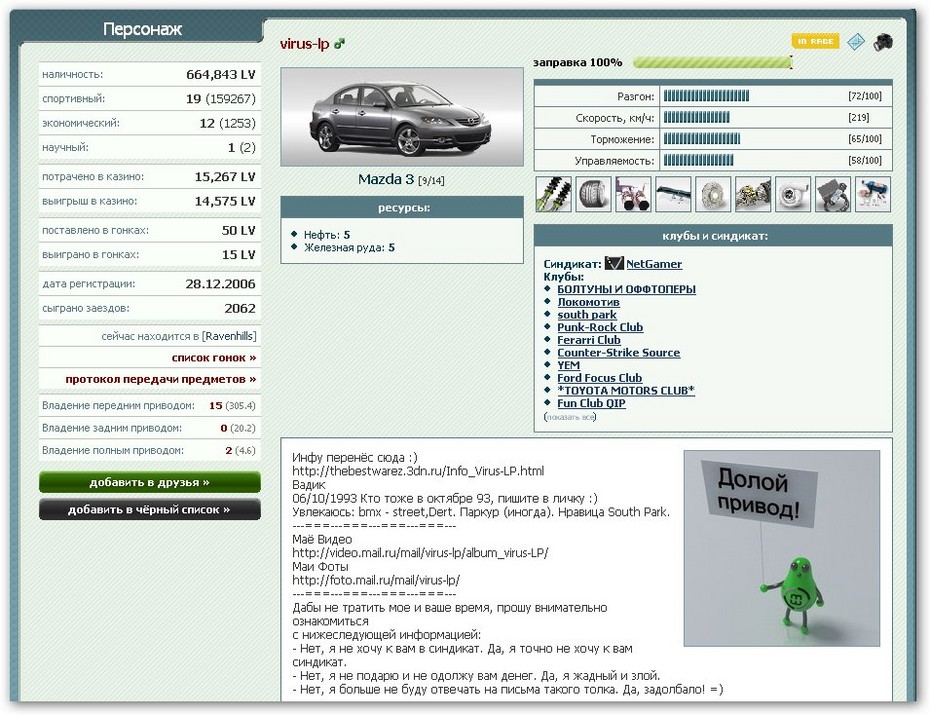This screenshot has width=930, height=715.
Task: Open the *TOYOTA MOTORS CLUB* link
Action: 625,390
